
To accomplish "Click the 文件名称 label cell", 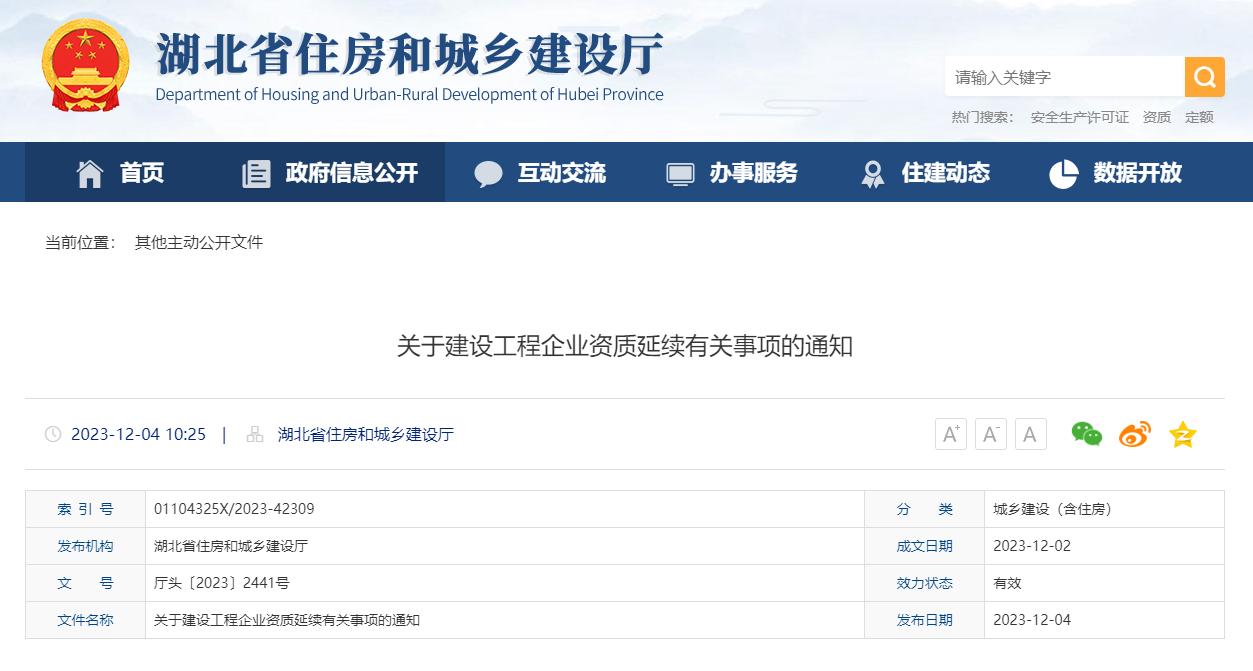I will (x=85, y=620).
